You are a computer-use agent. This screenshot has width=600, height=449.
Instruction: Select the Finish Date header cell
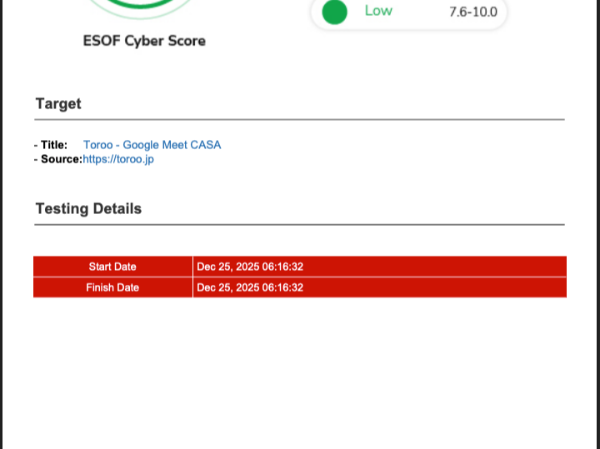[x=112, y=288]
